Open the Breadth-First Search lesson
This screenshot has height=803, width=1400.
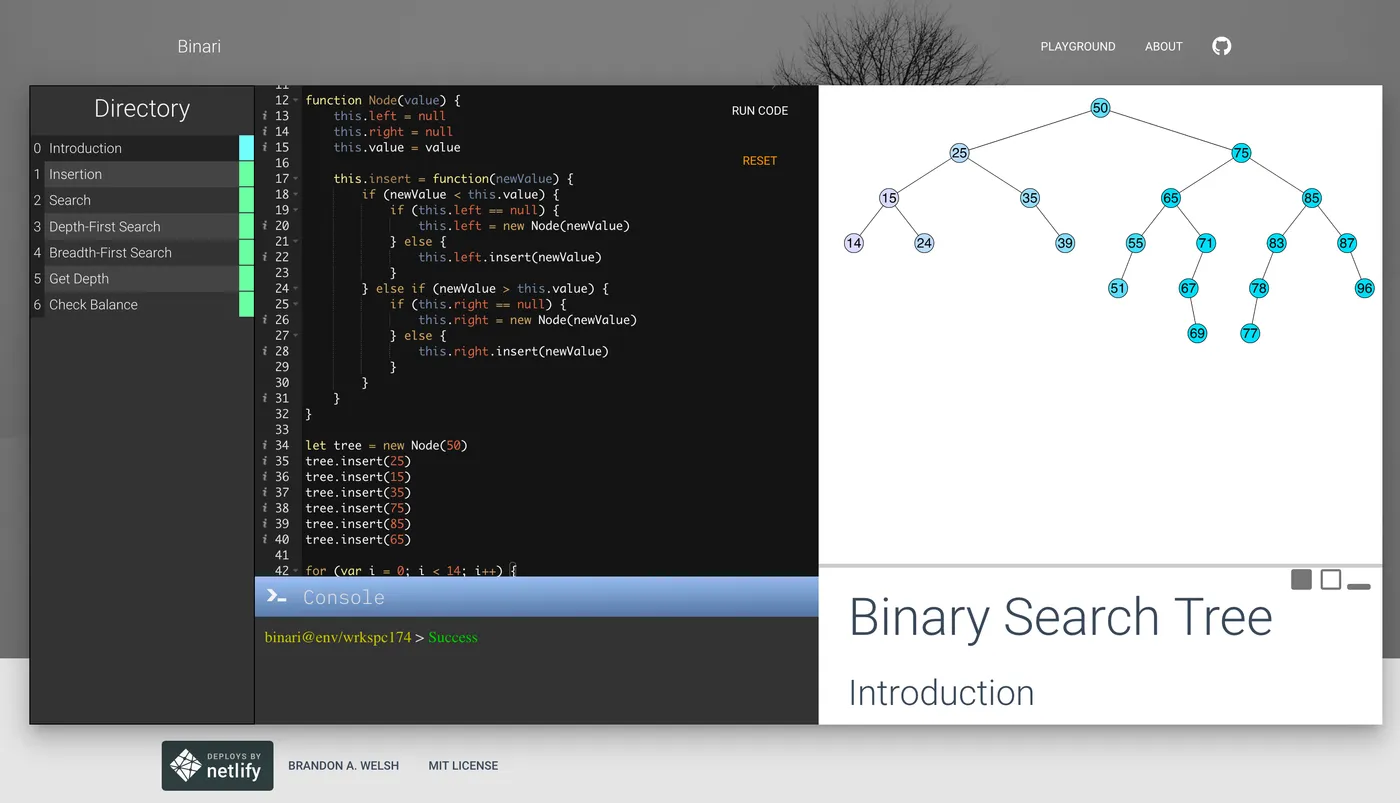(x=142, y=252)
